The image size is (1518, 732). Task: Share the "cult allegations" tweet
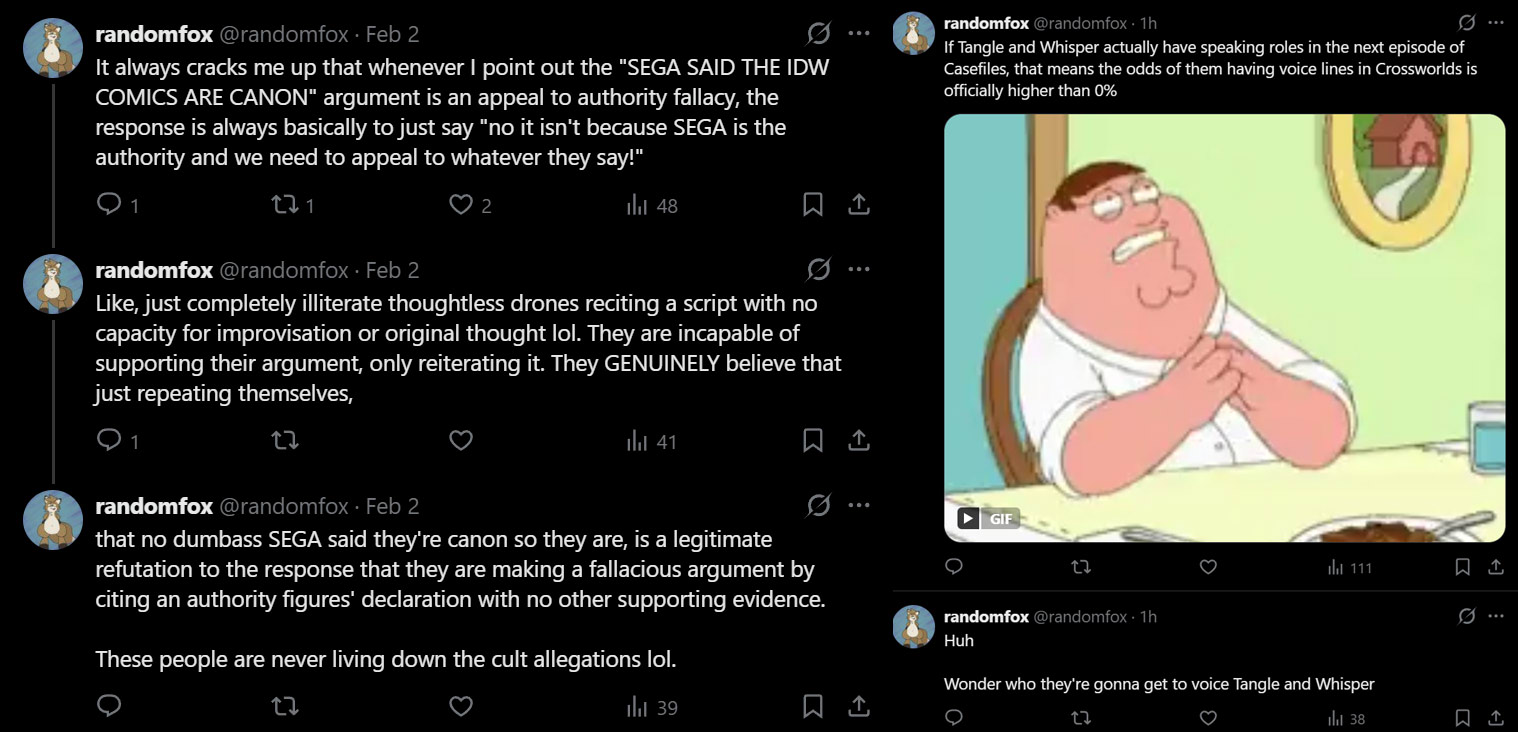tap(858, 706)
